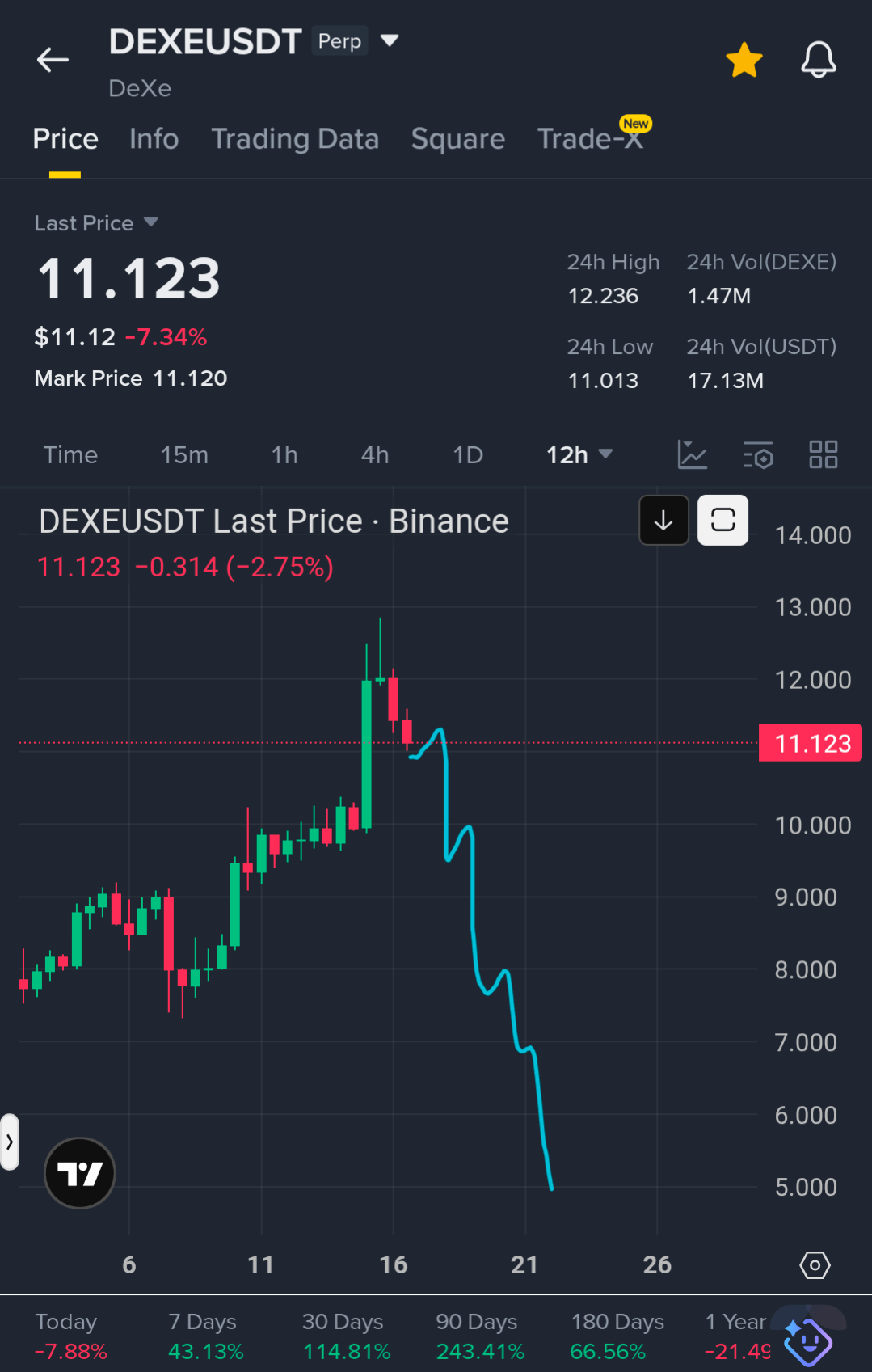Click the 14.000 price scale label
Image resolution: width=872 pixels, height=1372 pixels.
coord(812,535)
